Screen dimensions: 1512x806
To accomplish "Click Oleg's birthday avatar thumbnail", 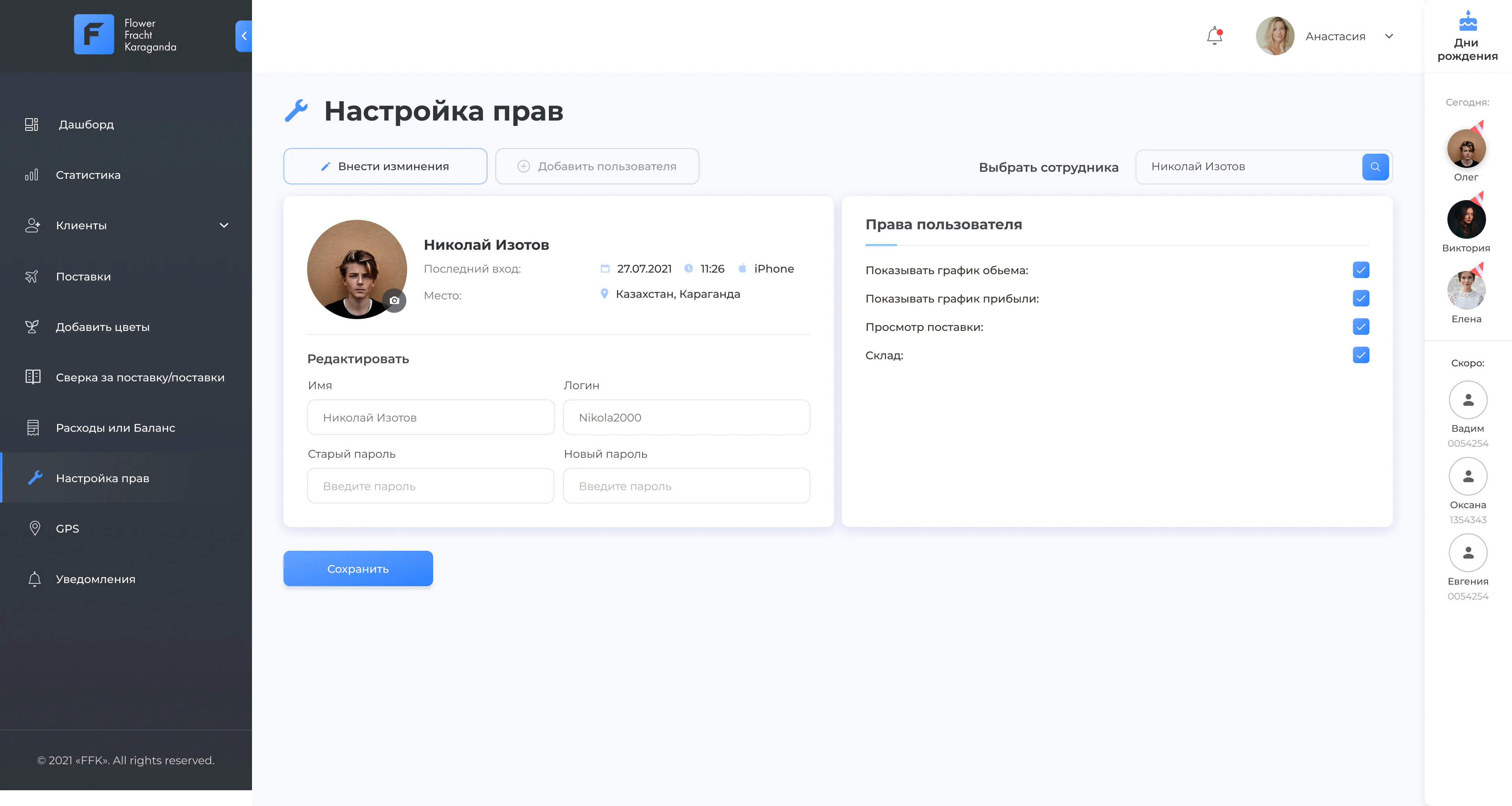I will tap(1466, 149).
